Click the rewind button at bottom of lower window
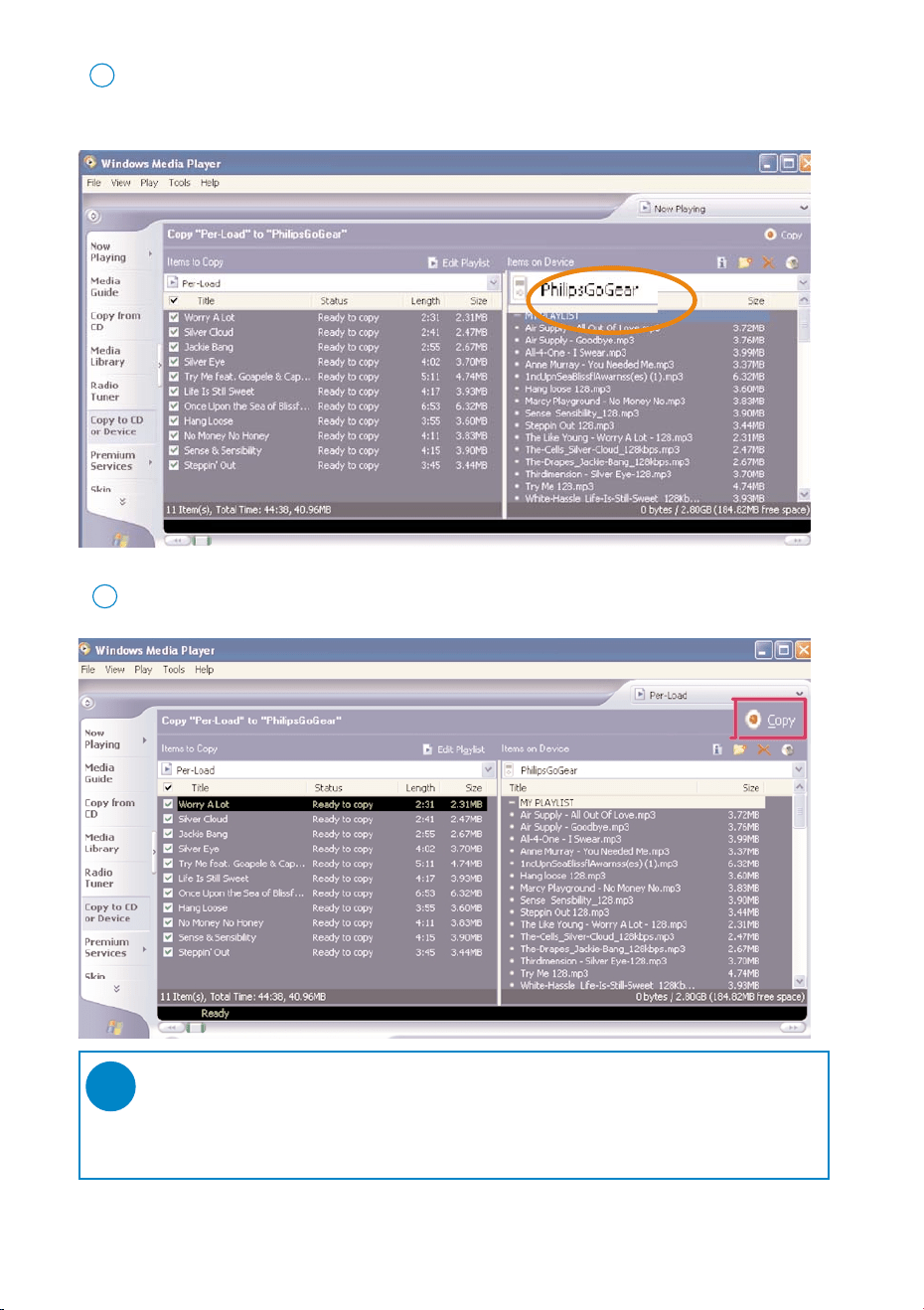The width and height of the screenshot is (924, 1310). (x=172, y=1028)
